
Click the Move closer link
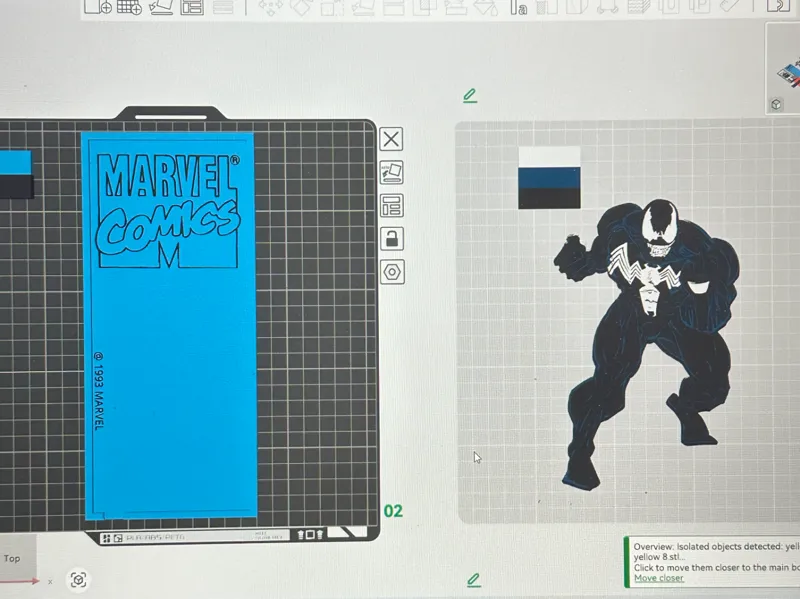pos(659,578)
